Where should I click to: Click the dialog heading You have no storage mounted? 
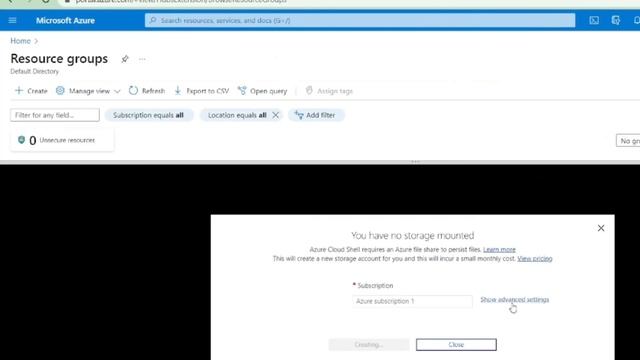[412, 236]
